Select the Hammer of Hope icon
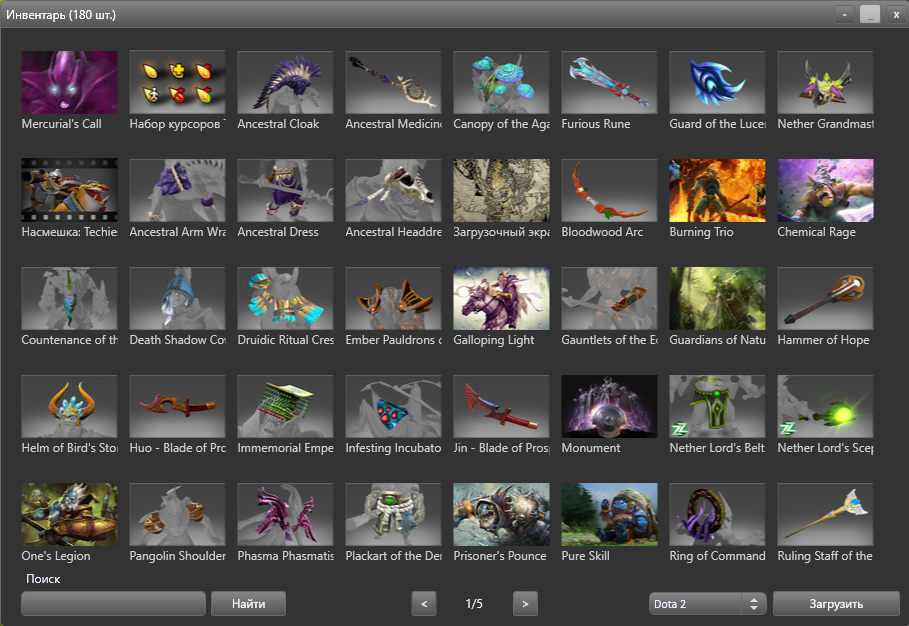 click(x=826, y=299)
